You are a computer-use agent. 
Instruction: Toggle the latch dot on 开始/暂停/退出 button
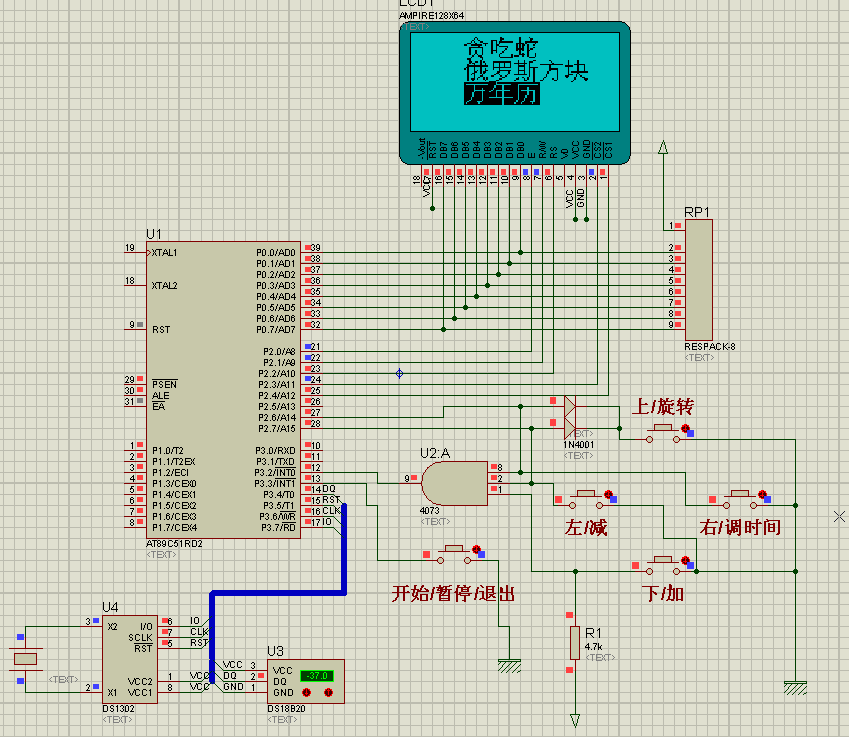click(x=476, y=549)
